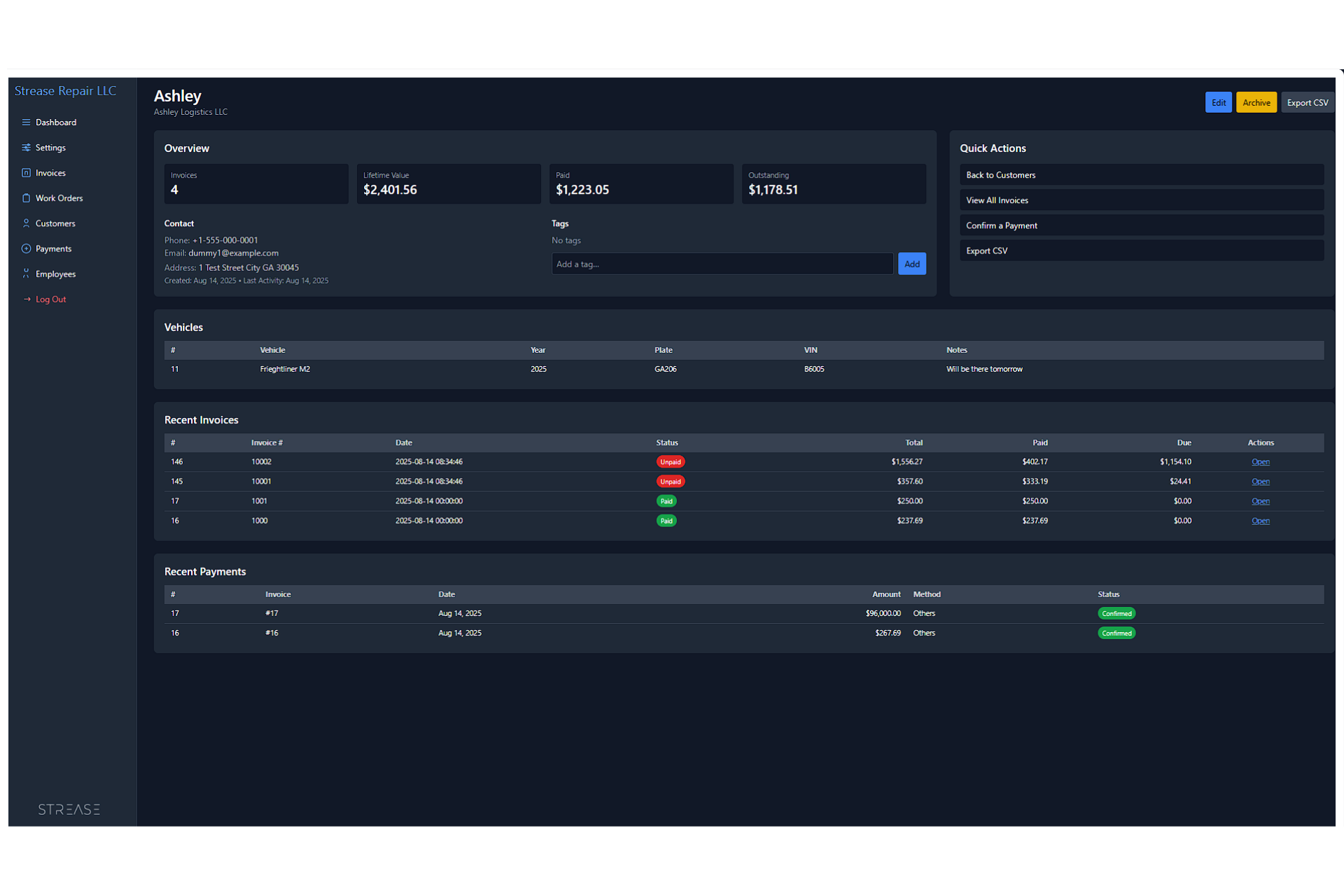The image size is (1344, 896).
Task: Click the Log Out arrow icon
Action: [x=27, y=299]
